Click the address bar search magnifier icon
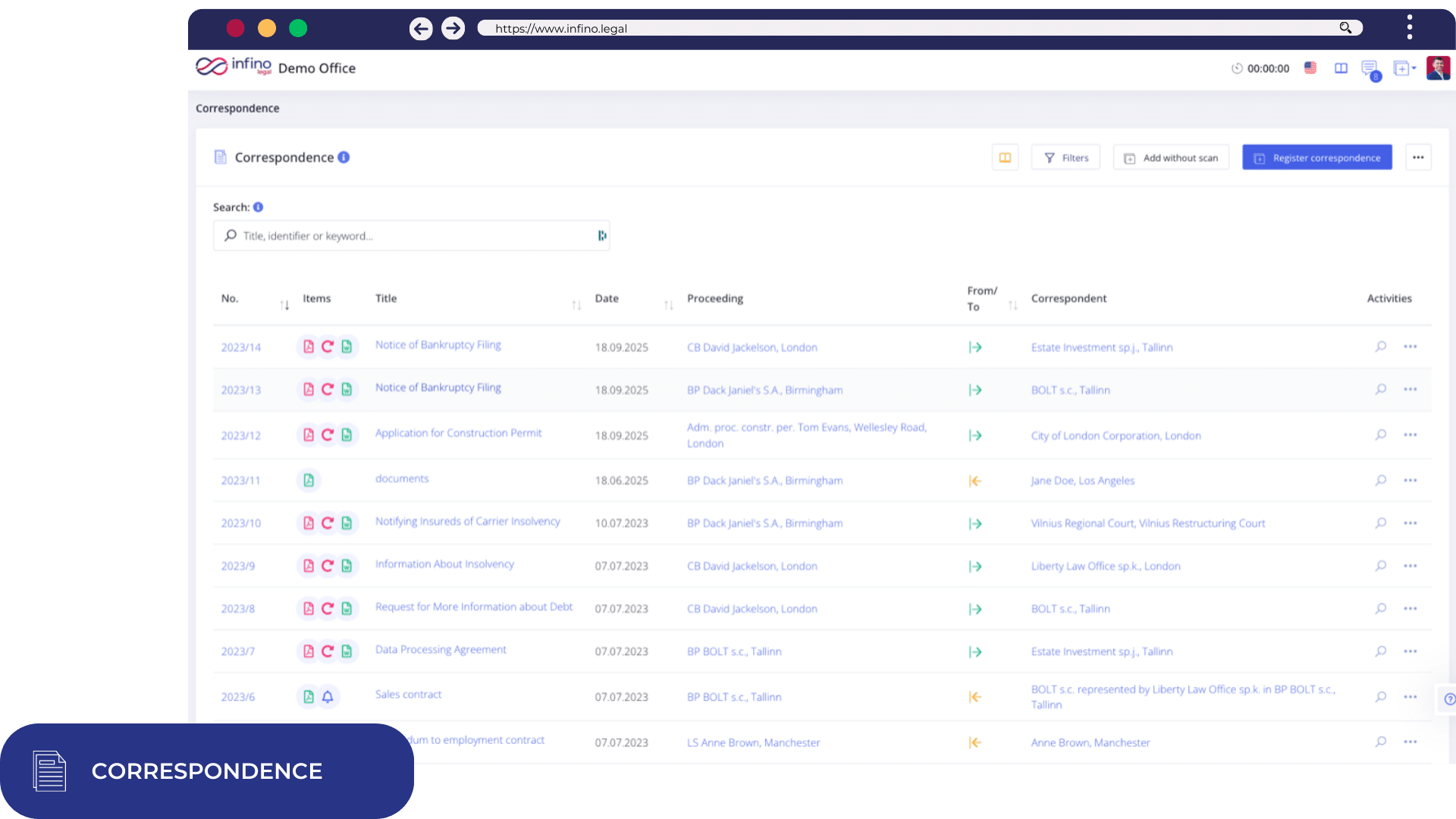 (1345, 28)
